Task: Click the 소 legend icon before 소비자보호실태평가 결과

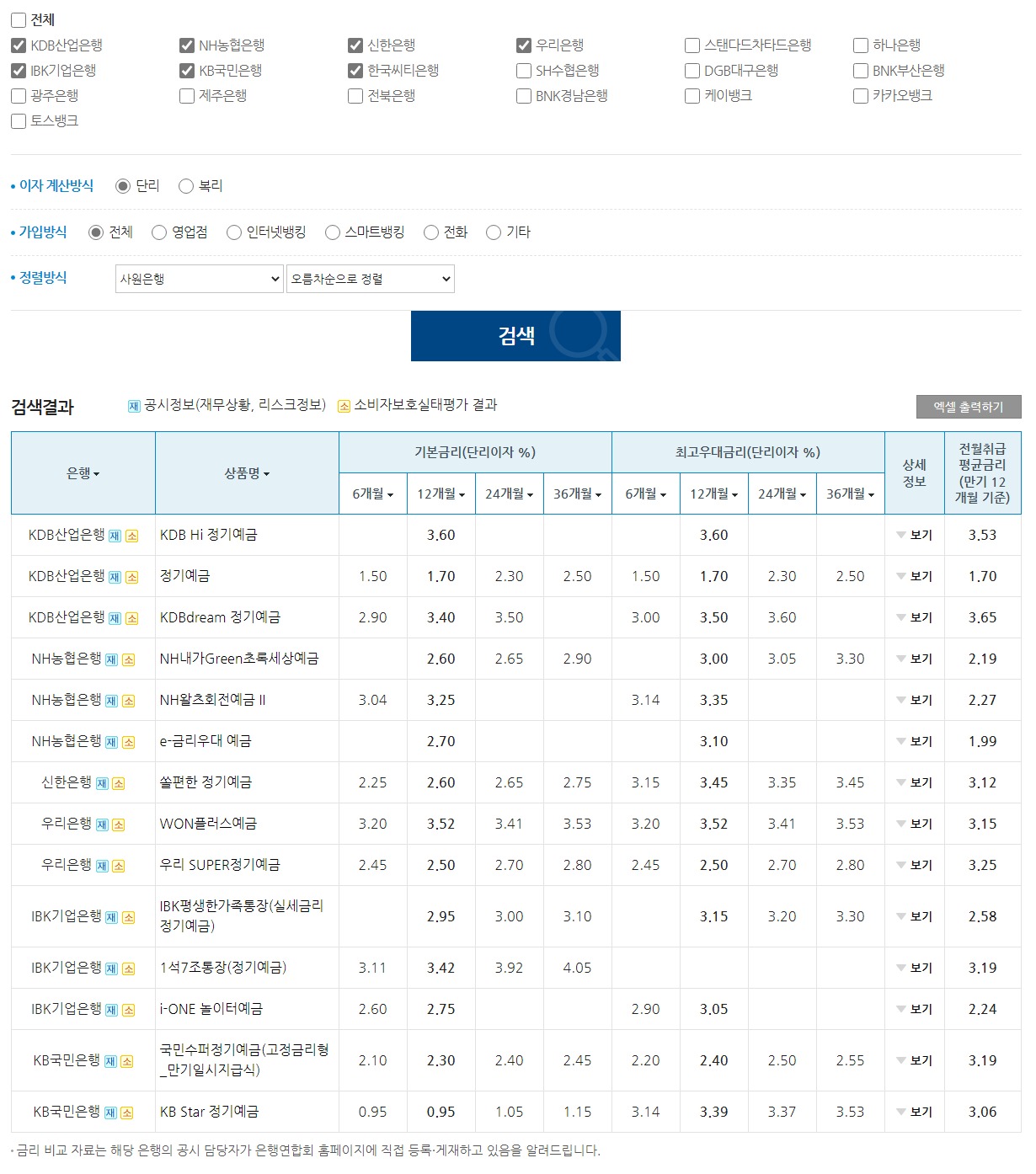Action: [x=344, y=405]
